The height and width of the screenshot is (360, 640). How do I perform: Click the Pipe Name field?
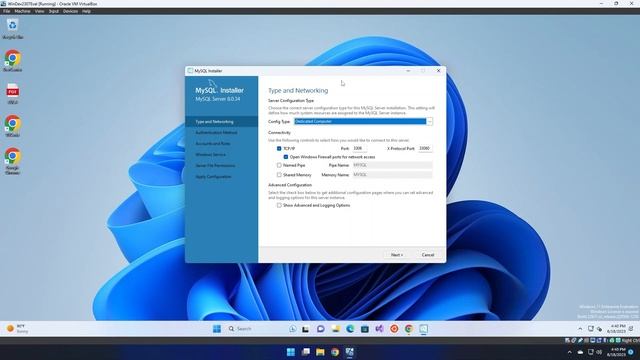point(392,165)
